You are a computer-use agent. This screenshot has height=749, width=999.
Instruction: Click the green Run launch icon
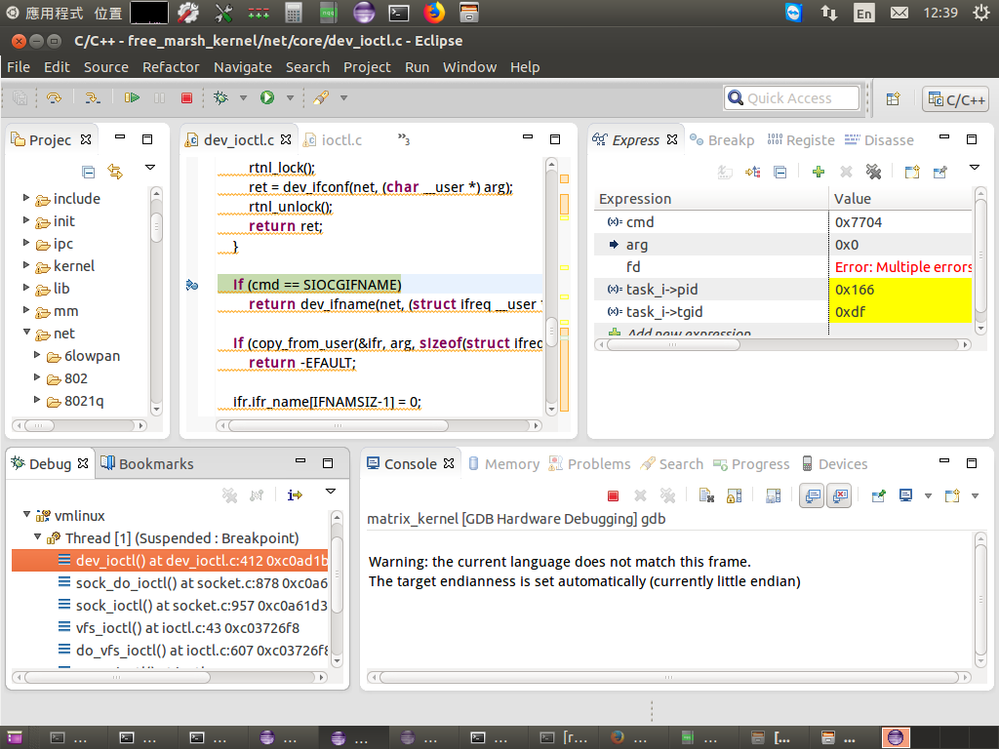point(267,97)
